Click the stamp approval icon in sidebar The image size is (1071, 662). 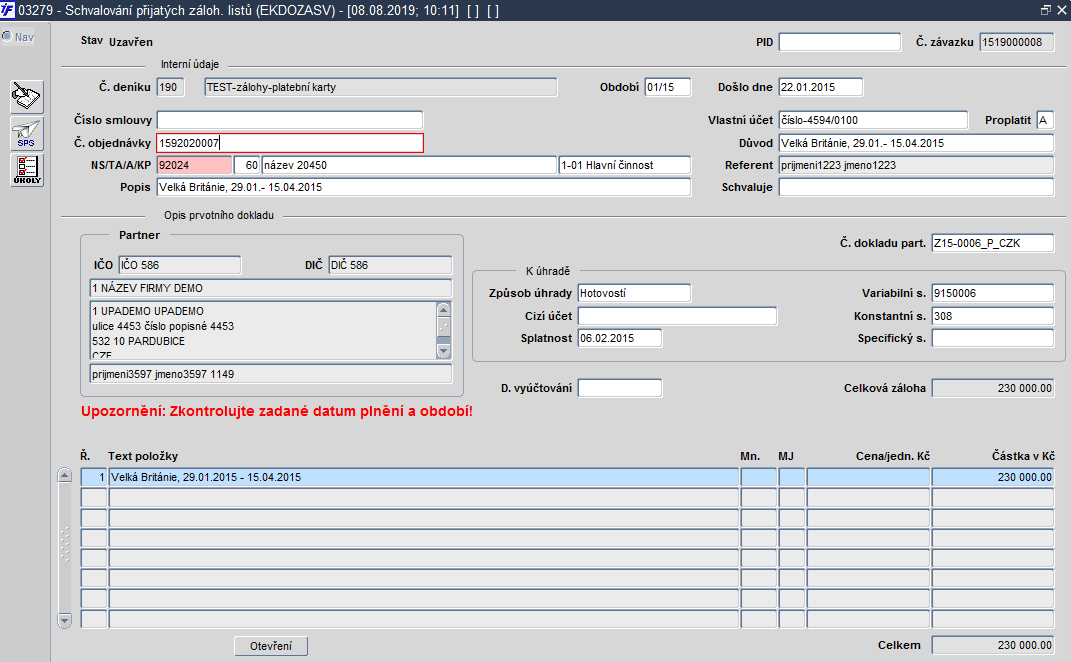(27, 97)
